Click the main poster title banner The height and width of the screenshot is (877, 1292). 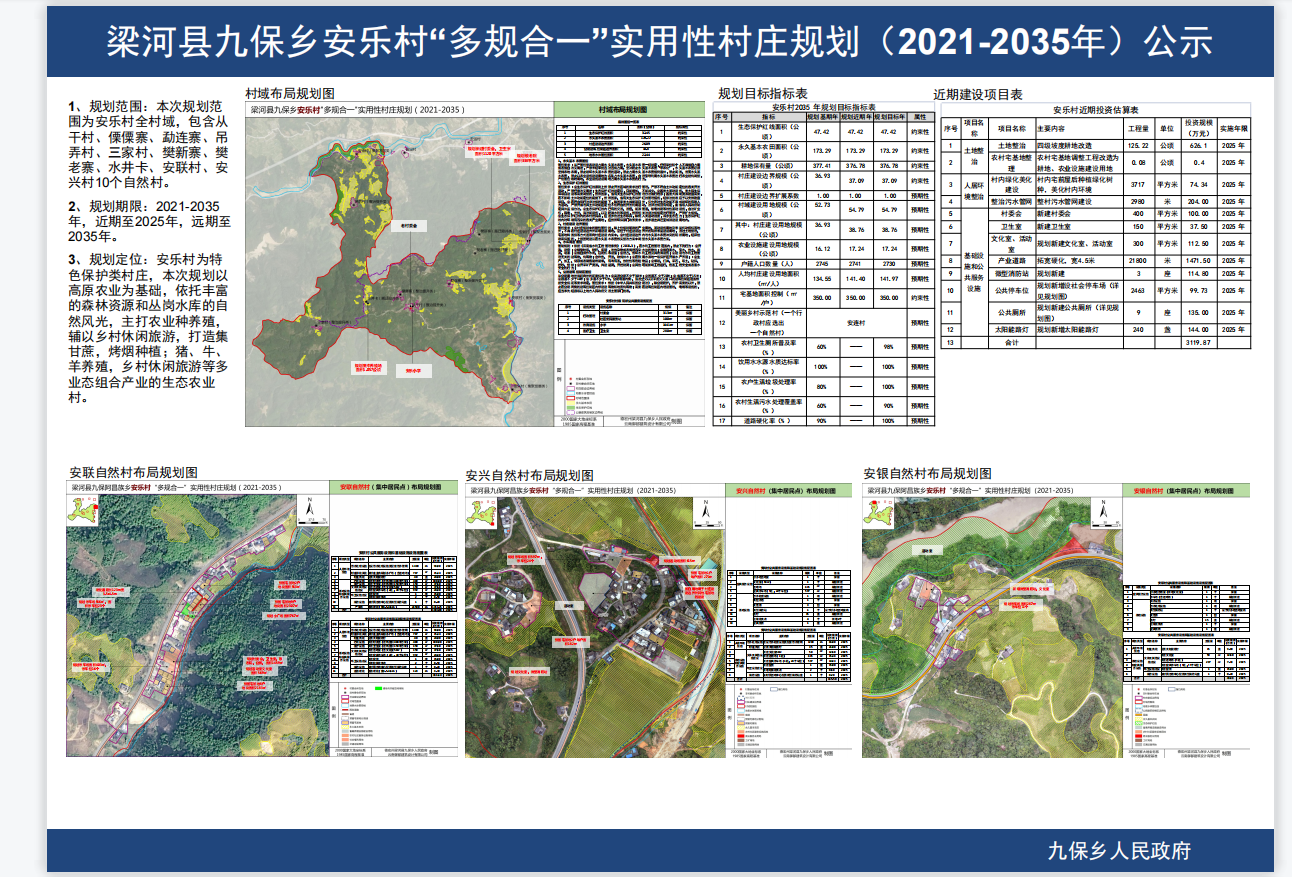(659, 42)
